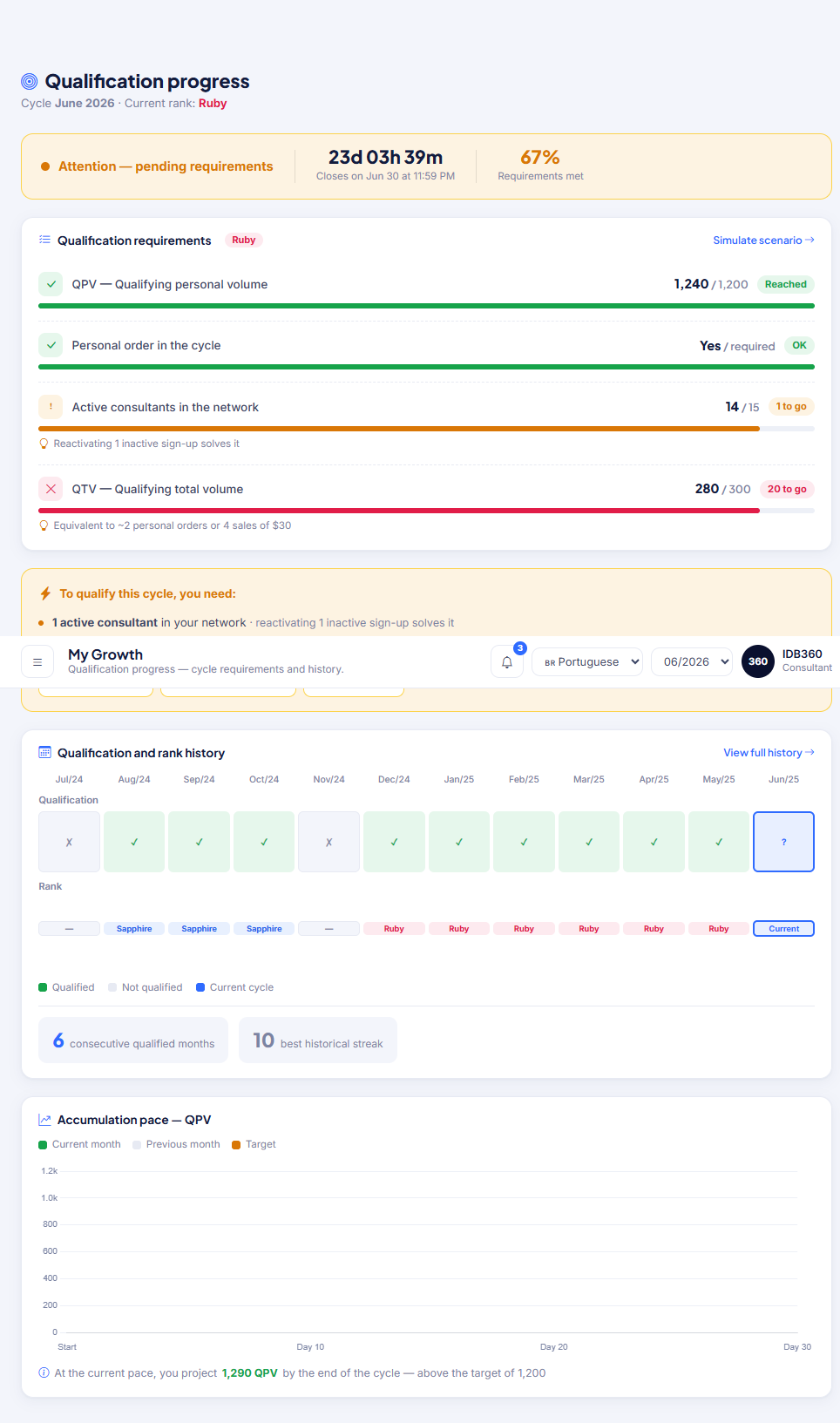
Task: Click the 1,290 QPV projection value
Action: pyautogui.click(x=250, y=1373)
